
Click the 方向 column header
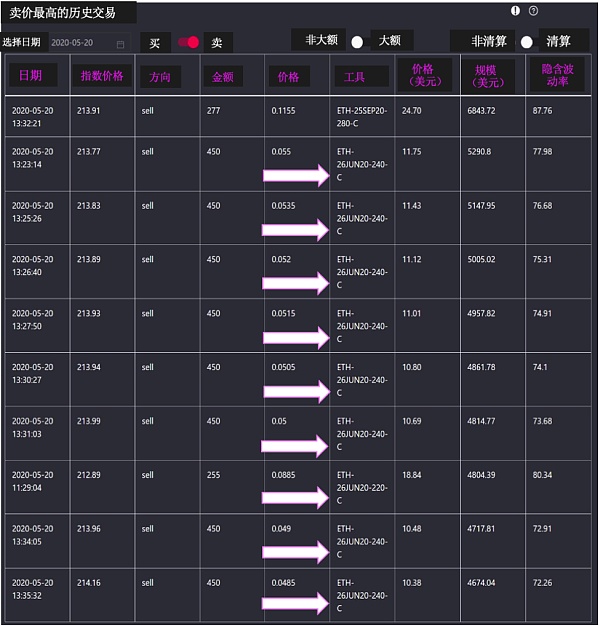click(160, 77)
